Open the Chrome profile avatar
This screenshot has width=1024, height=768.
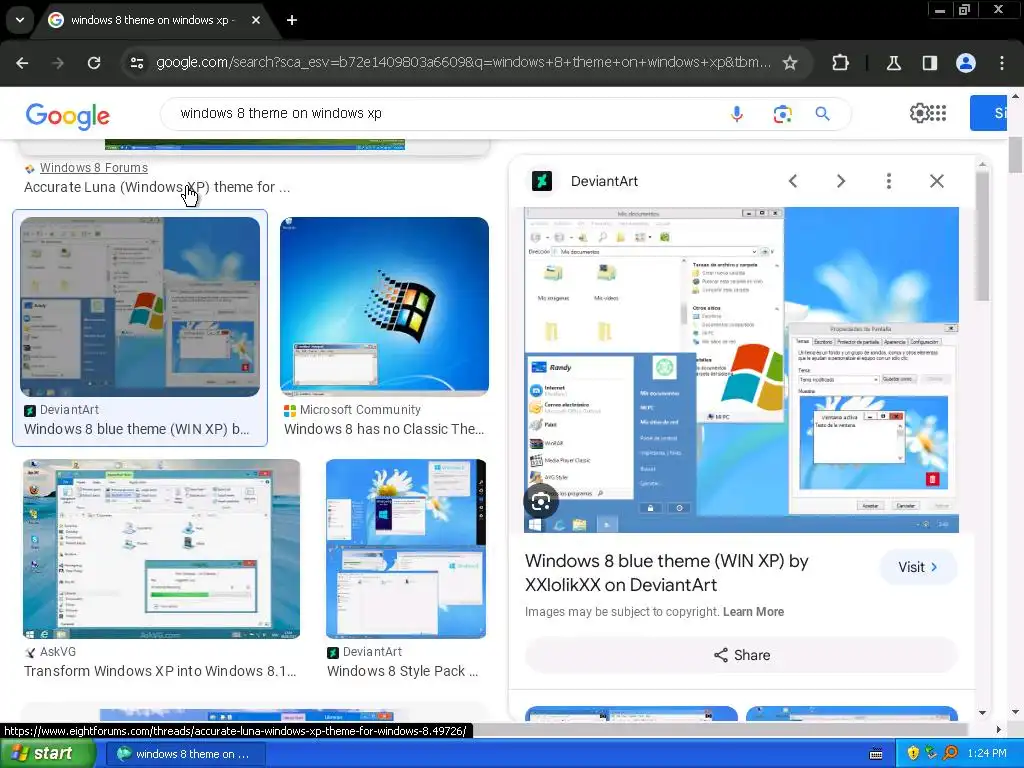pos(966,63)
